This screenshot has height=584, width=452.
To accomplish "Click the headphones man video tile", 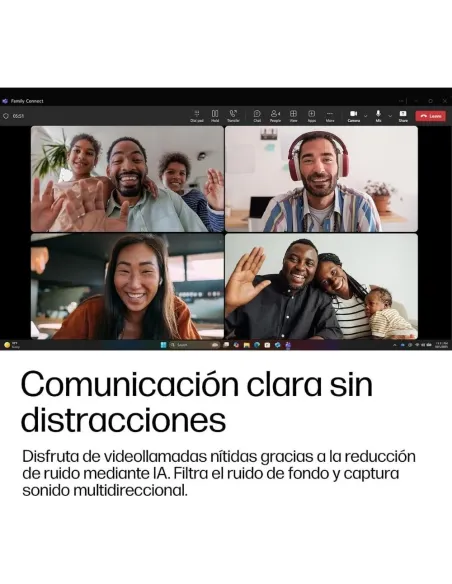I will [x=321, y=179].
